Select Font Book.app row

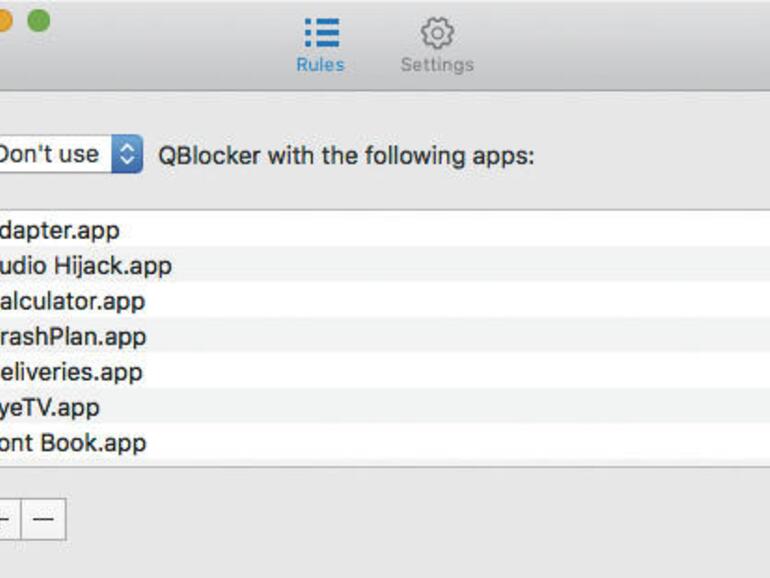tap(385, 442)
